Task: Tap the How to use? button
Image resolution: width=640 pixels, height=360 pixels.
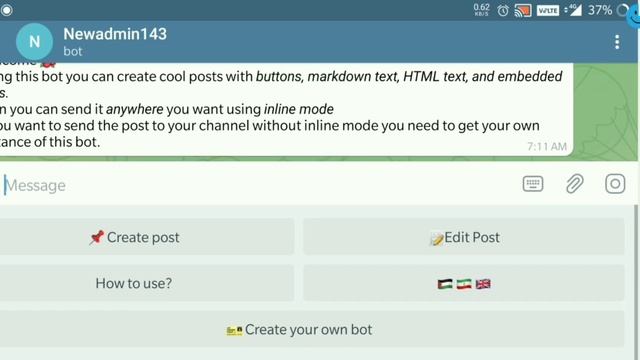Action: coord(147,283)
